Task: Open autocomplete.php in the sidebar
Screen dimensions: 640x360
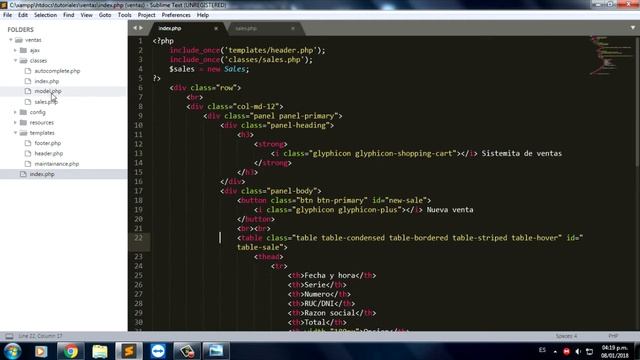Action: [x=57, y=71]
